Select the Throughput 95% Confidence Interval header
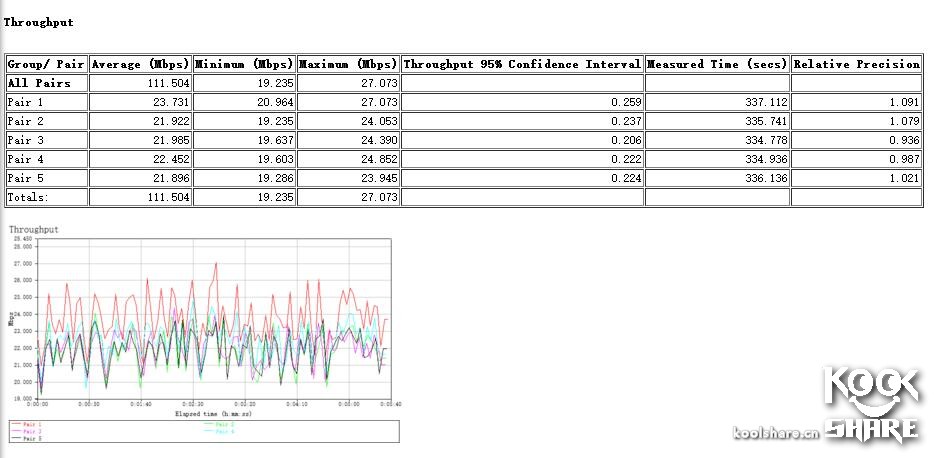This screenshot has width=935, height=458. pyautogui.click(x=522, y=64)
